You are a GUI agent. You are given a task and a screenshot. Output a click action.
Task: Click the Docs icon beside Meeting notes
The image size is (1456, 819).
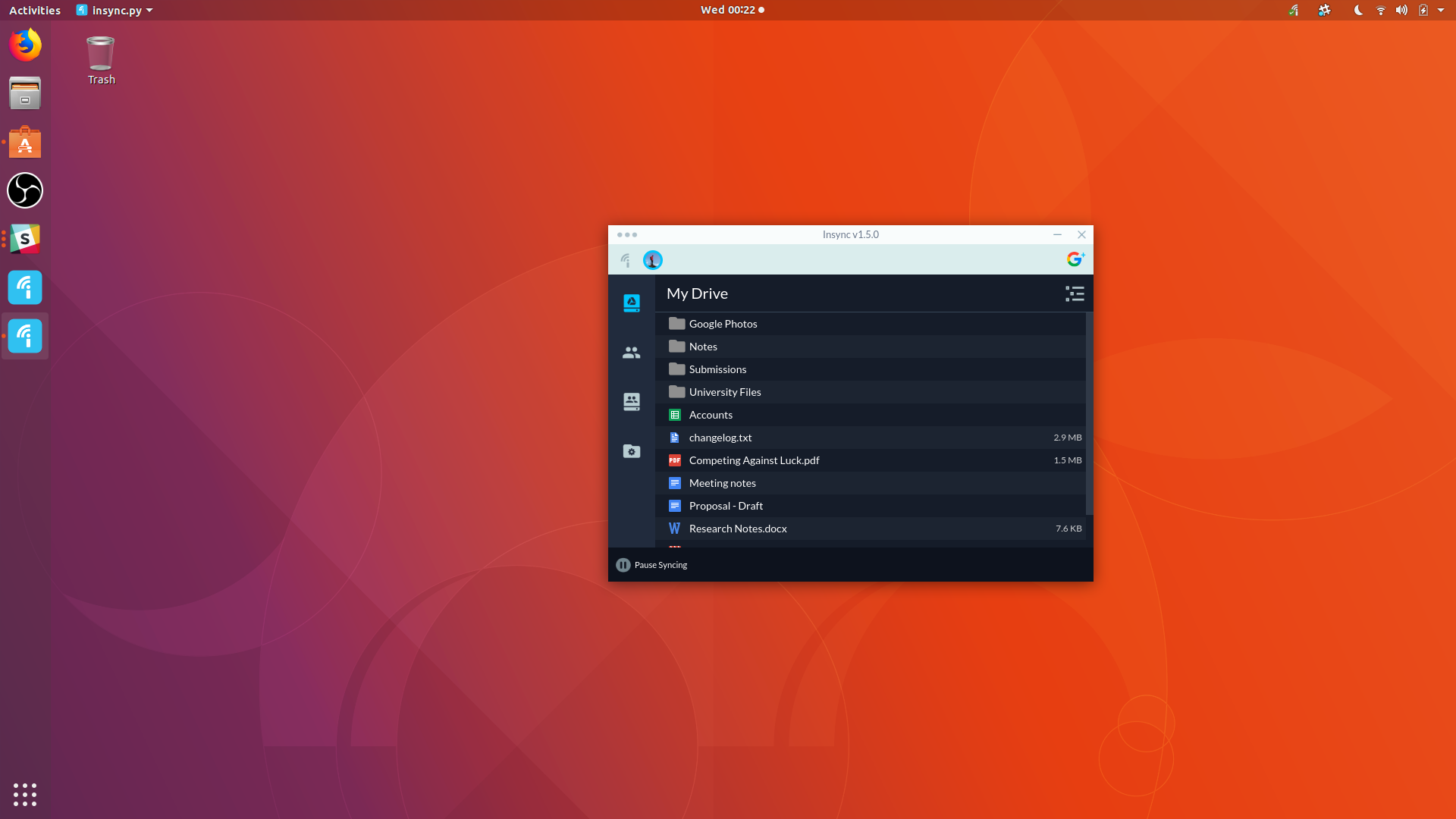(x=675, y=483)
